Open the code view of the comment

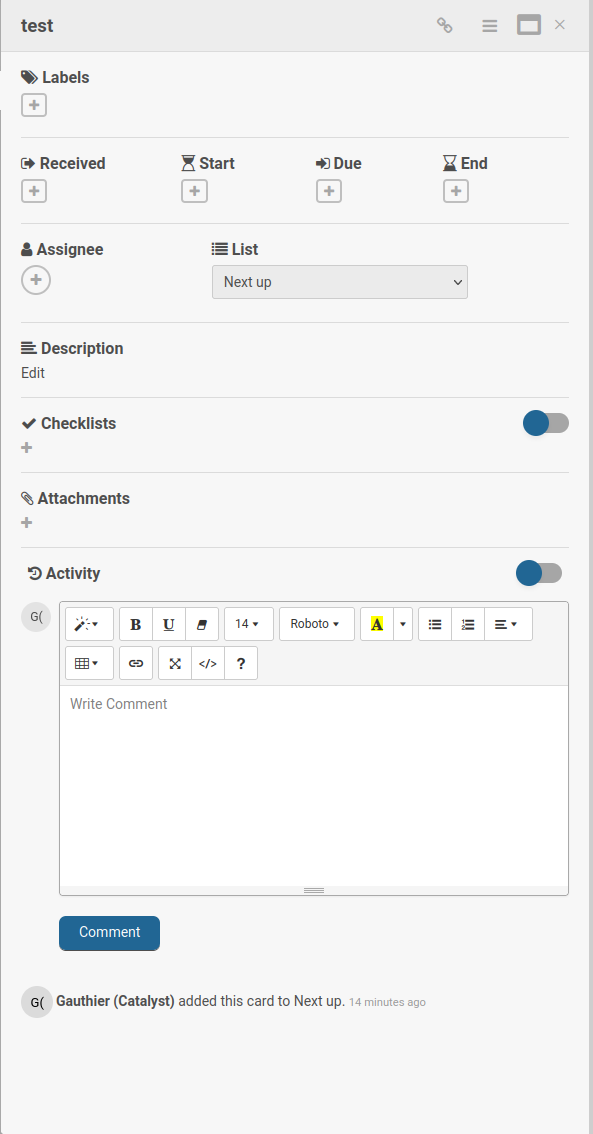pos(207,662)
